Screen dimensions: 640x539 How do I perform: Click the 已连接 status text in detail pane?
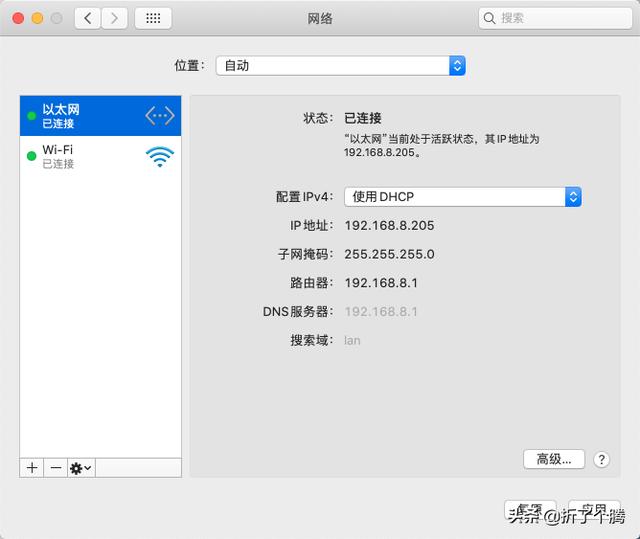(x=363, y=118)
